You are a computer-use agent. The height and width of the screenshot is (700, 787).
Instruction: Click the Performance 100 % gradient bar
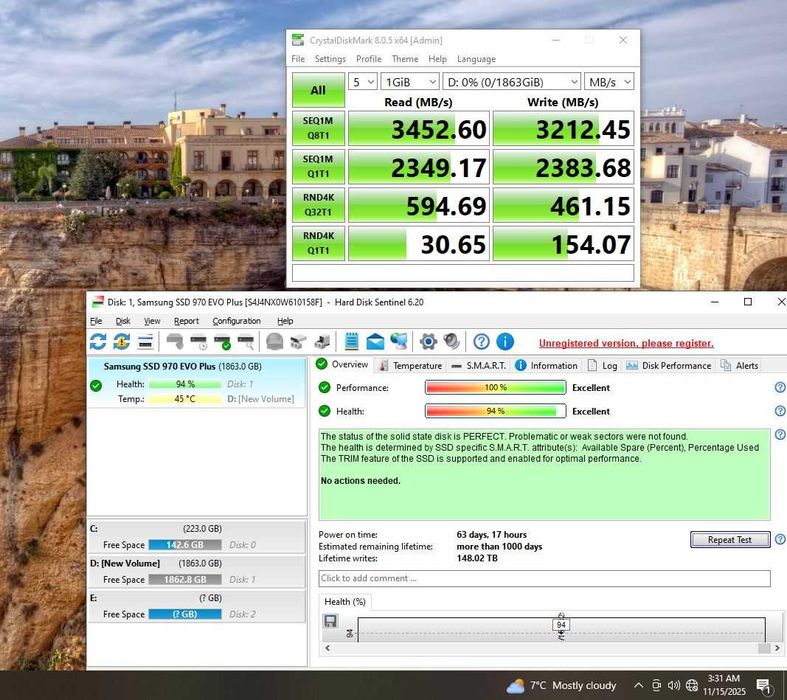495,387
